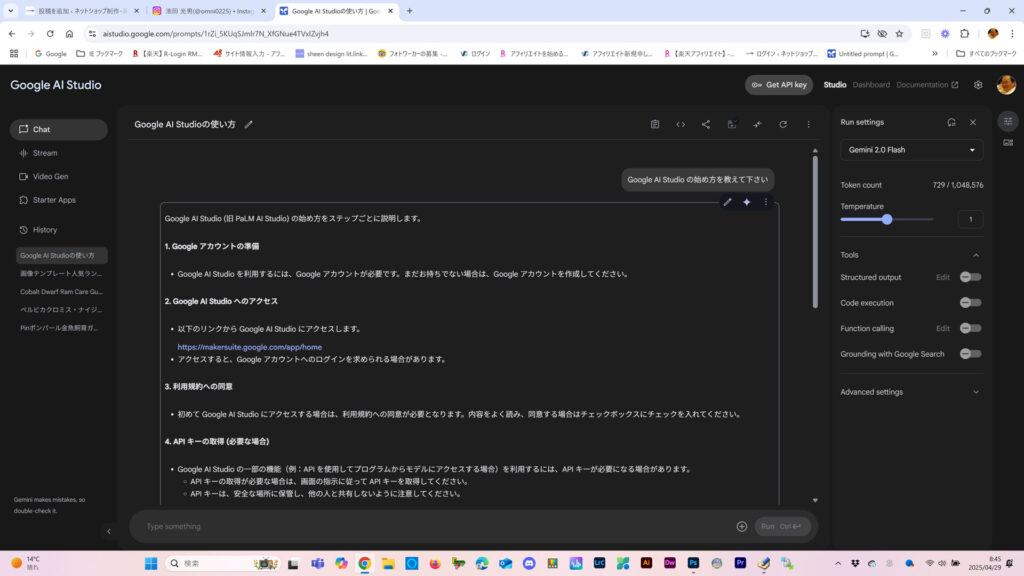
Task: Click the clear chat refresh icon
Action: click(x=782, y=124)
